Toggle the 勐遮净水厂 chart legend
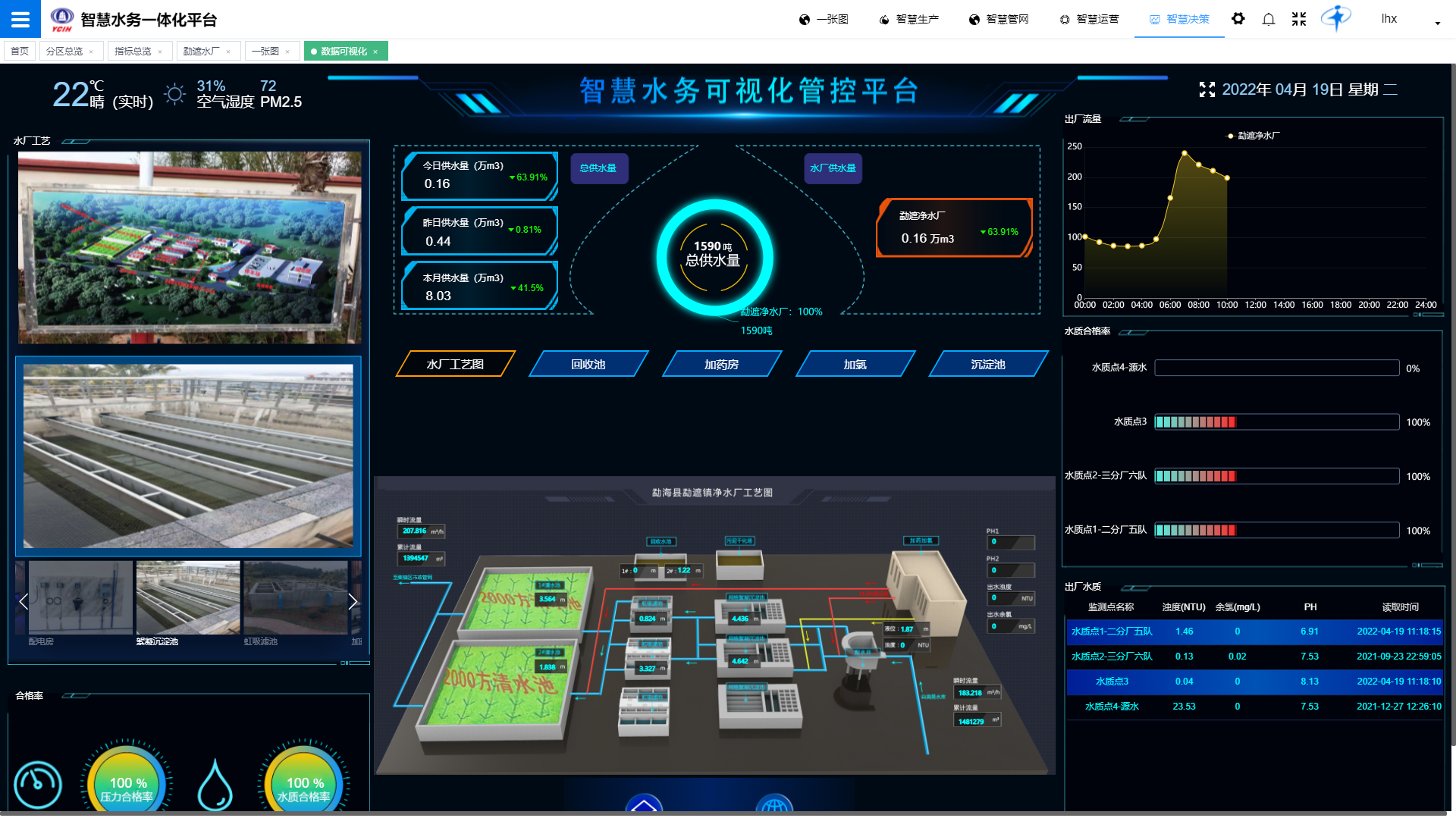Screen dimensions: 1456x818 click(1253, 136)
